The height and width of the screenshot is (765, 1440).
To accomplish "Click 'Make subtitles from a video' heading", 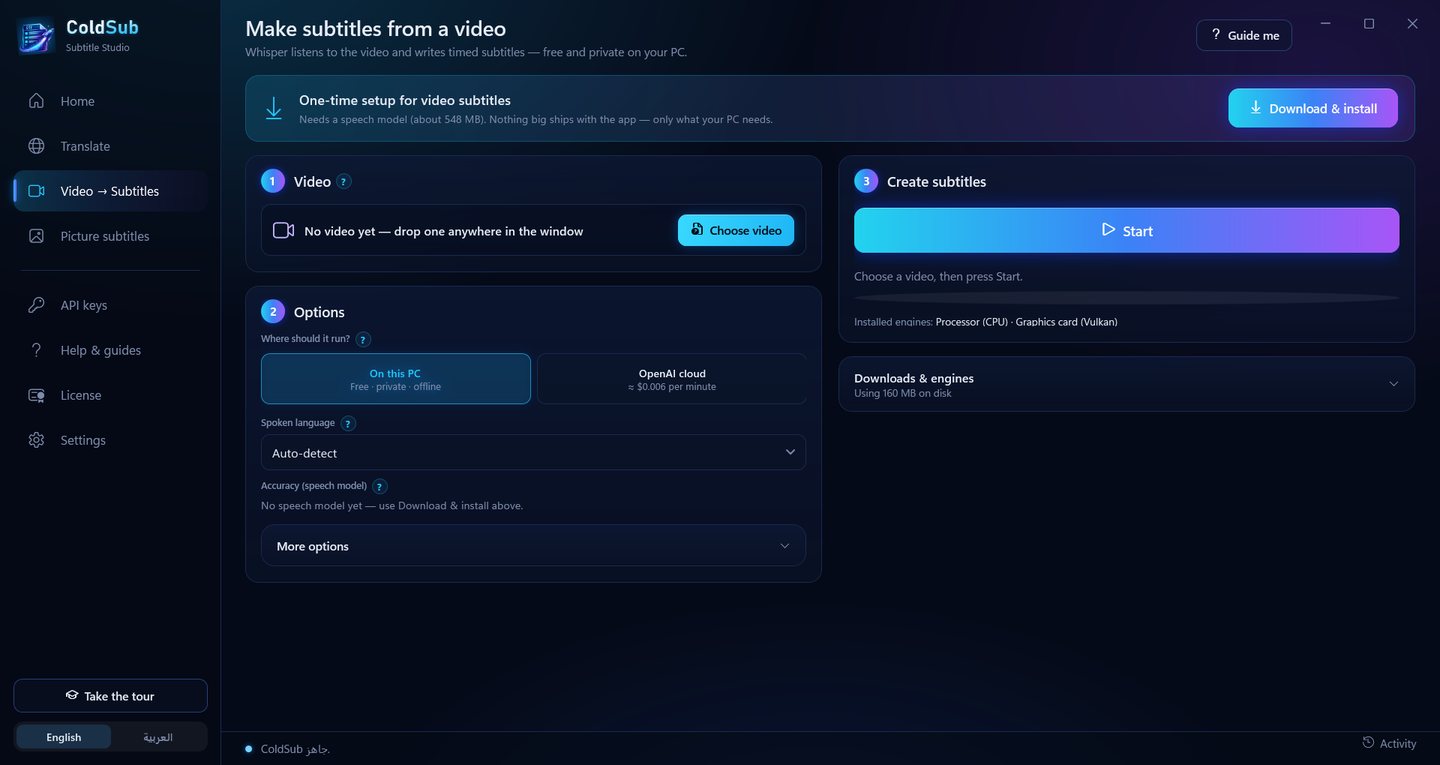I will (376, 28).
